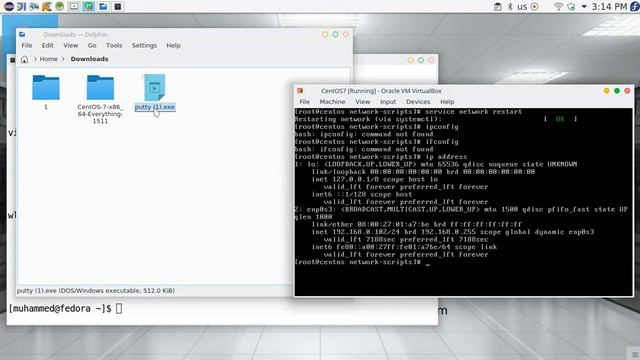
Task: Maximize the CentOS7 VirtualBox window
Action: click(617, 91)
